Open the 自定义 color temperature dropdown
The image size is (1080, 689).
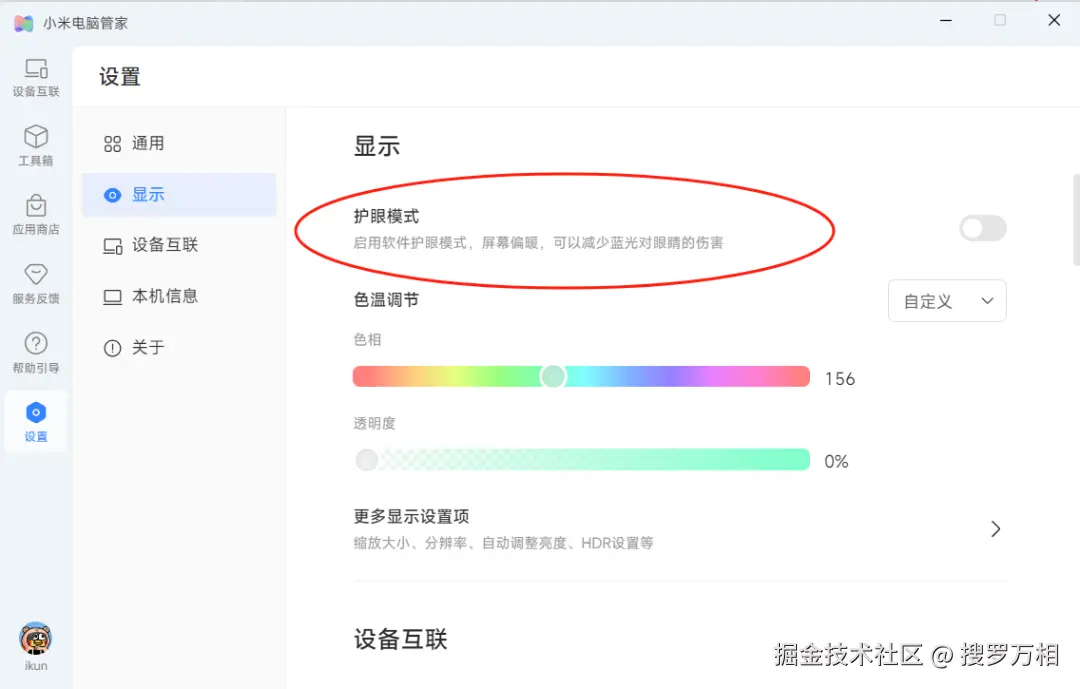tap(946, 300)
